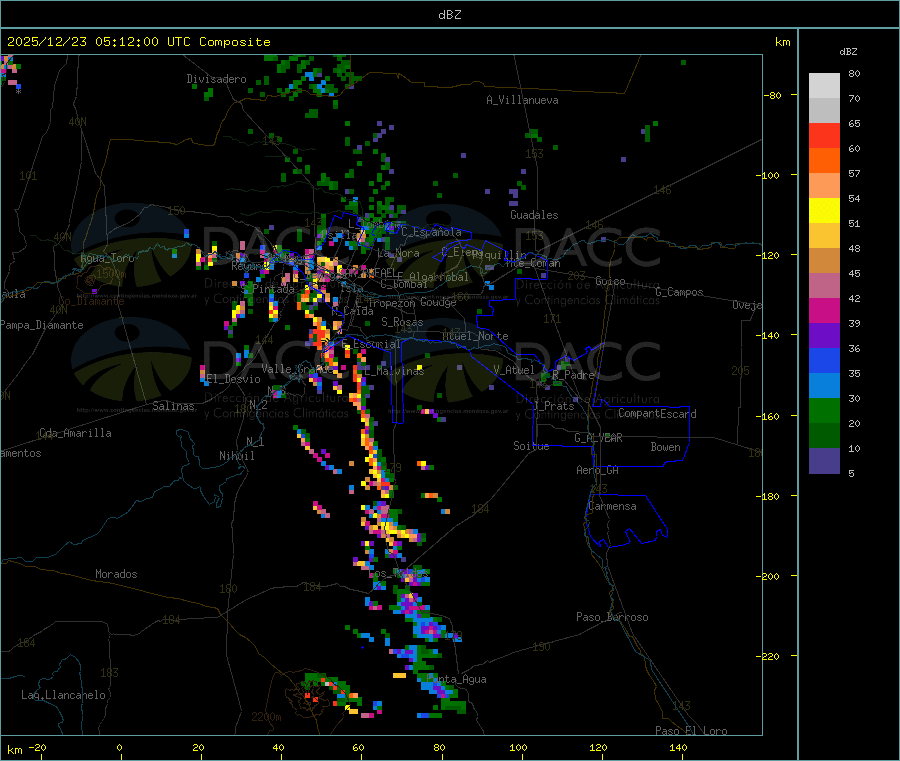Select the Paso_El_Loro label
The image size is (900, 761).
(x=692, y=731)
